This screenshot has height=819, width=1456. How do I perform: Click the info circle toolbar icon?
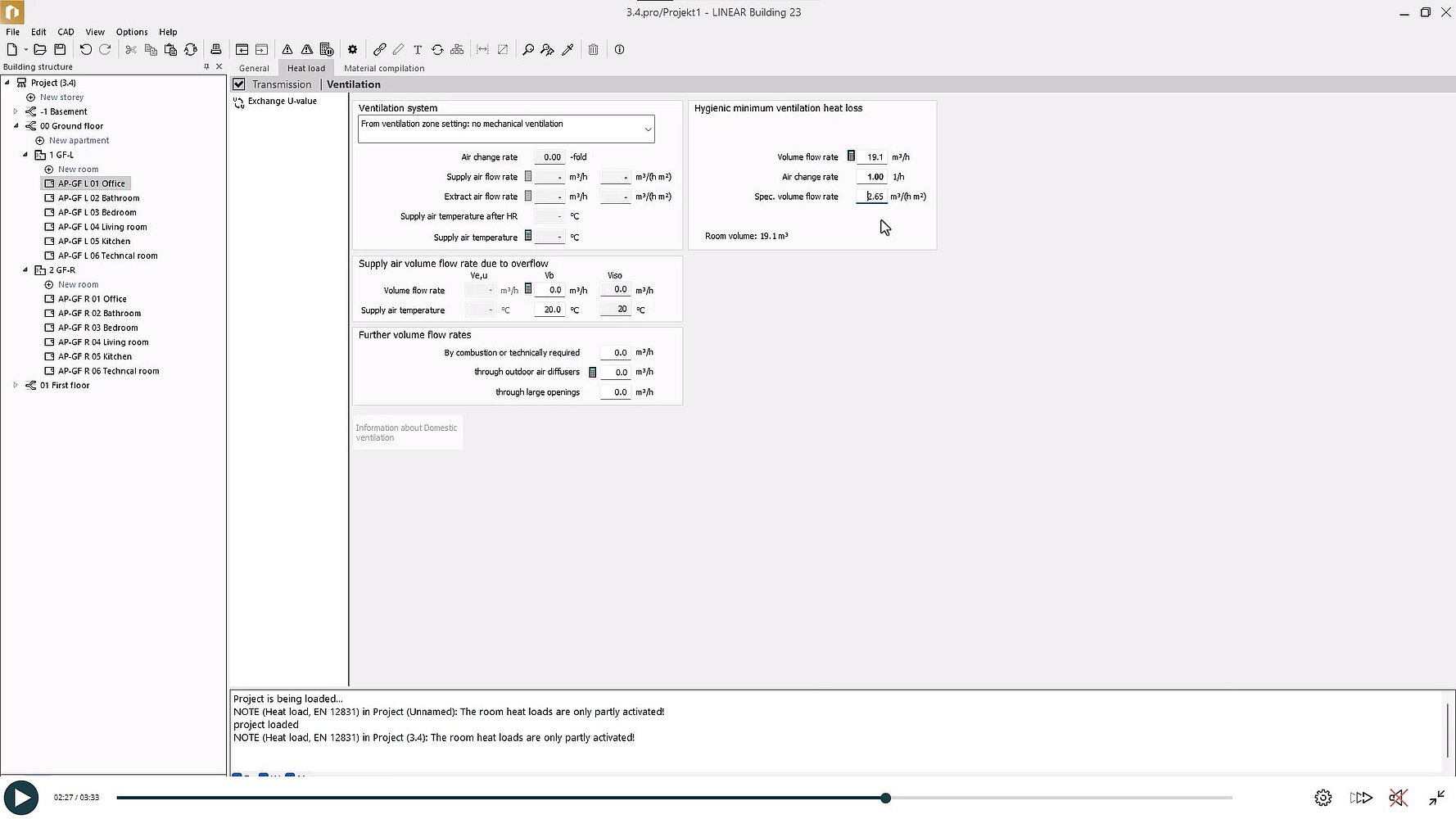pyautogui.click(x=619, y=50)
